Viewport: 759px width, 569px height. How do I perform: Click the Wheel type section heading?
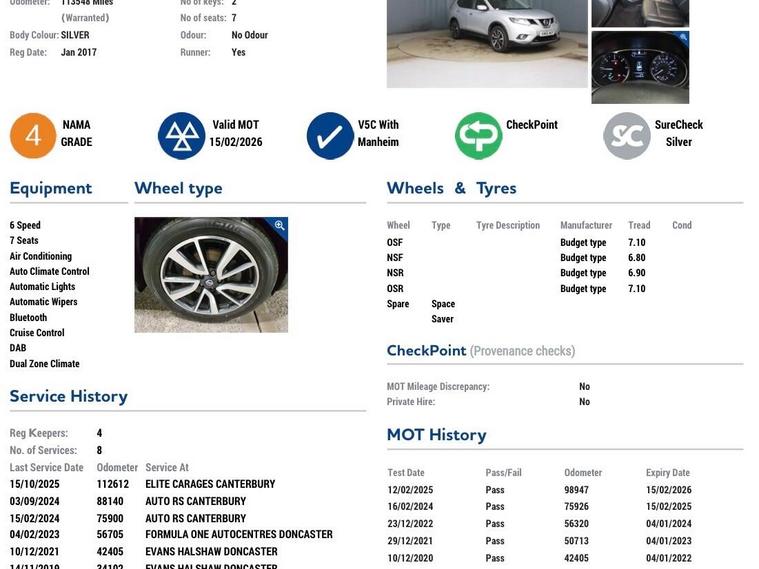coord(178,188)
